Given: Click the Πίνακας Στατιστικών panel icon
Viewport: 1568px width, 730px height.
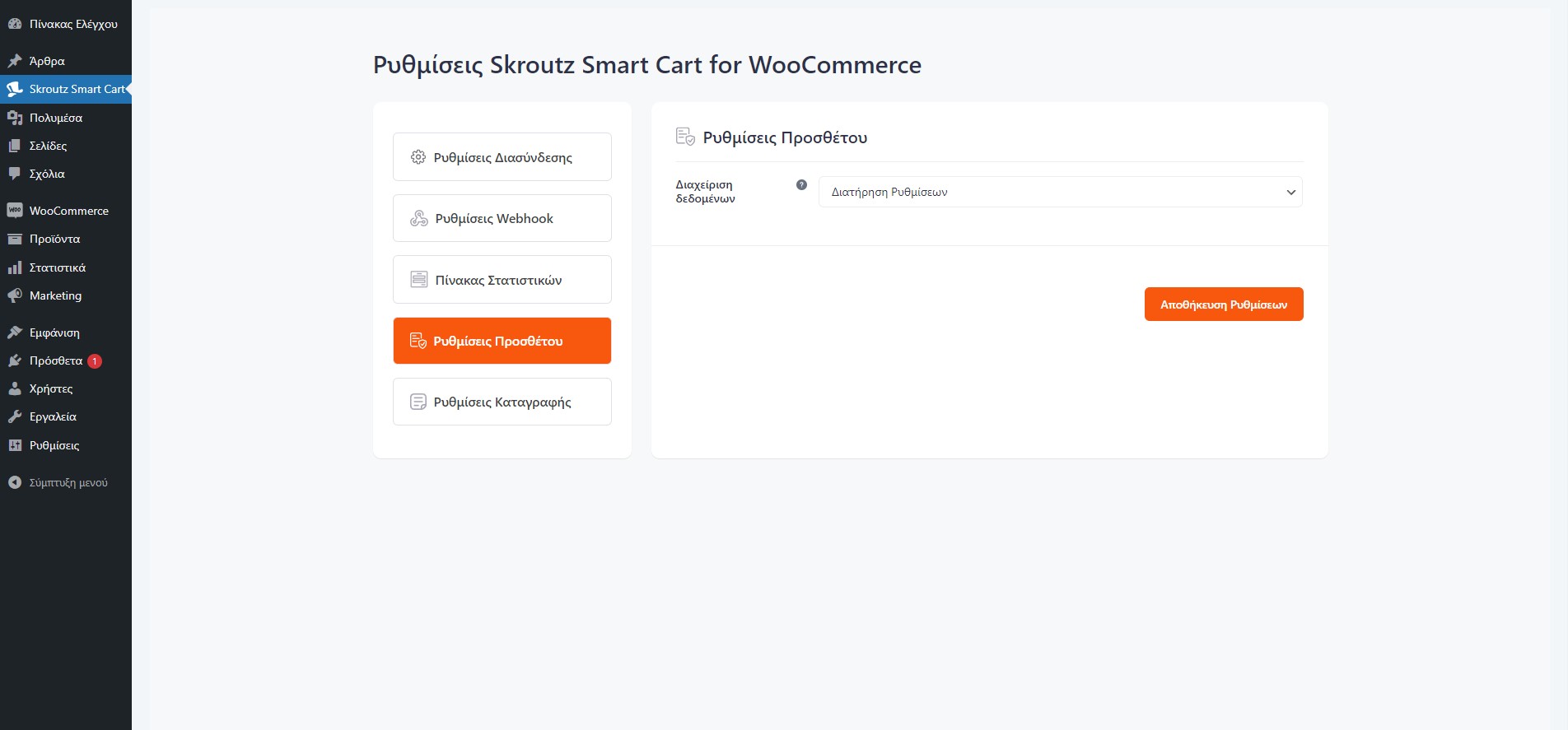Looking at the screenshot, I should tap(419, 280).
